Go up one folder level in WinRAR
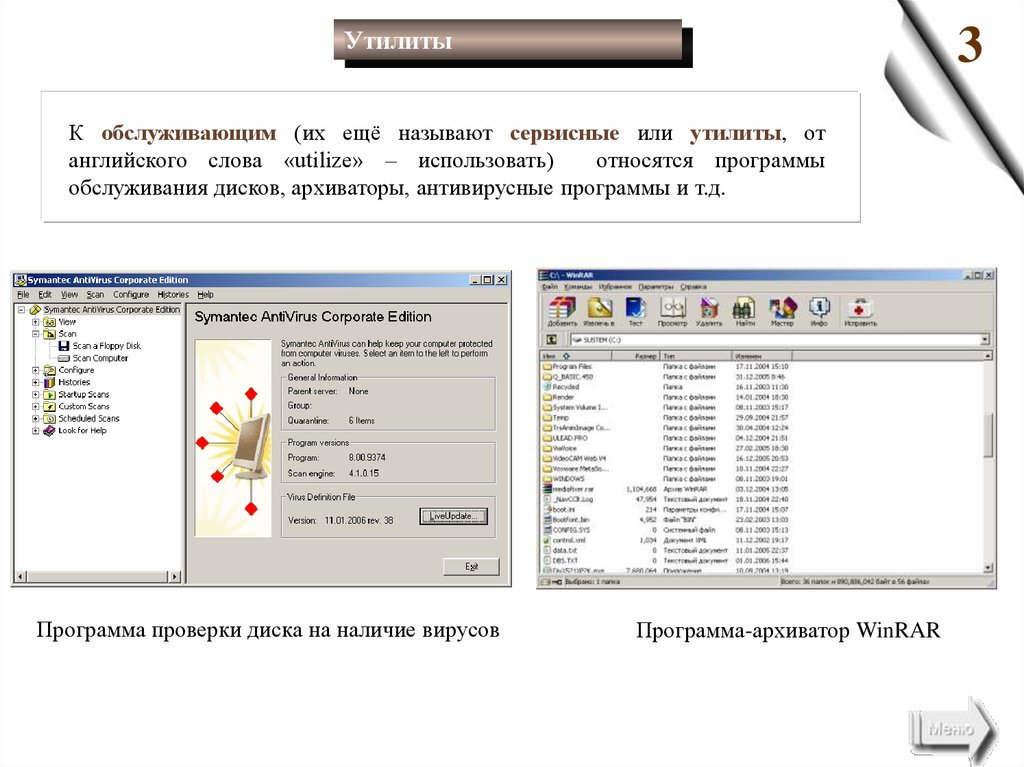Screen dimensions: 1024x767 click(551, 340)
